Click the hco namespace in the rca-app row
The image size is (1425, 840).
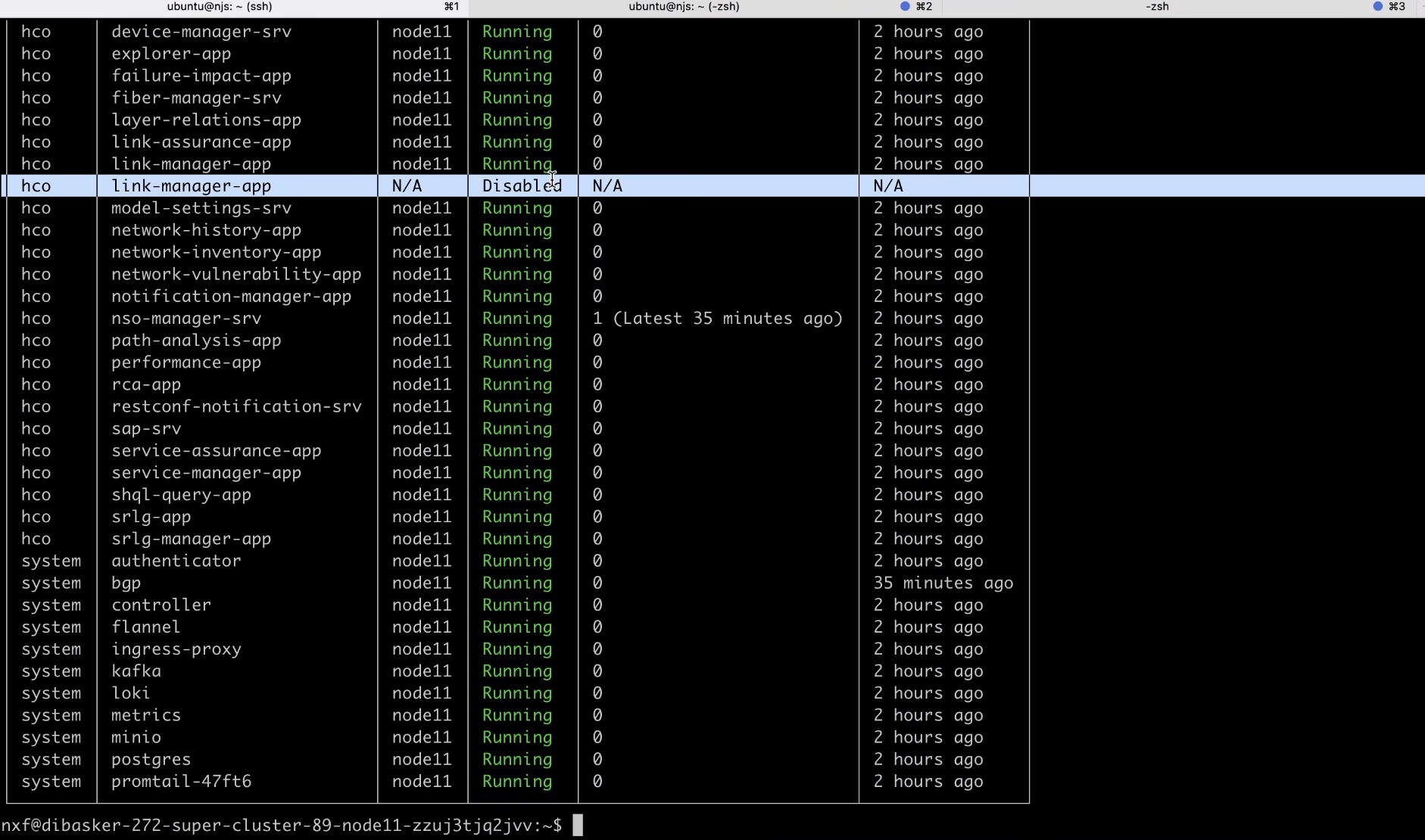pyautogui.click(x=36, y=384)
